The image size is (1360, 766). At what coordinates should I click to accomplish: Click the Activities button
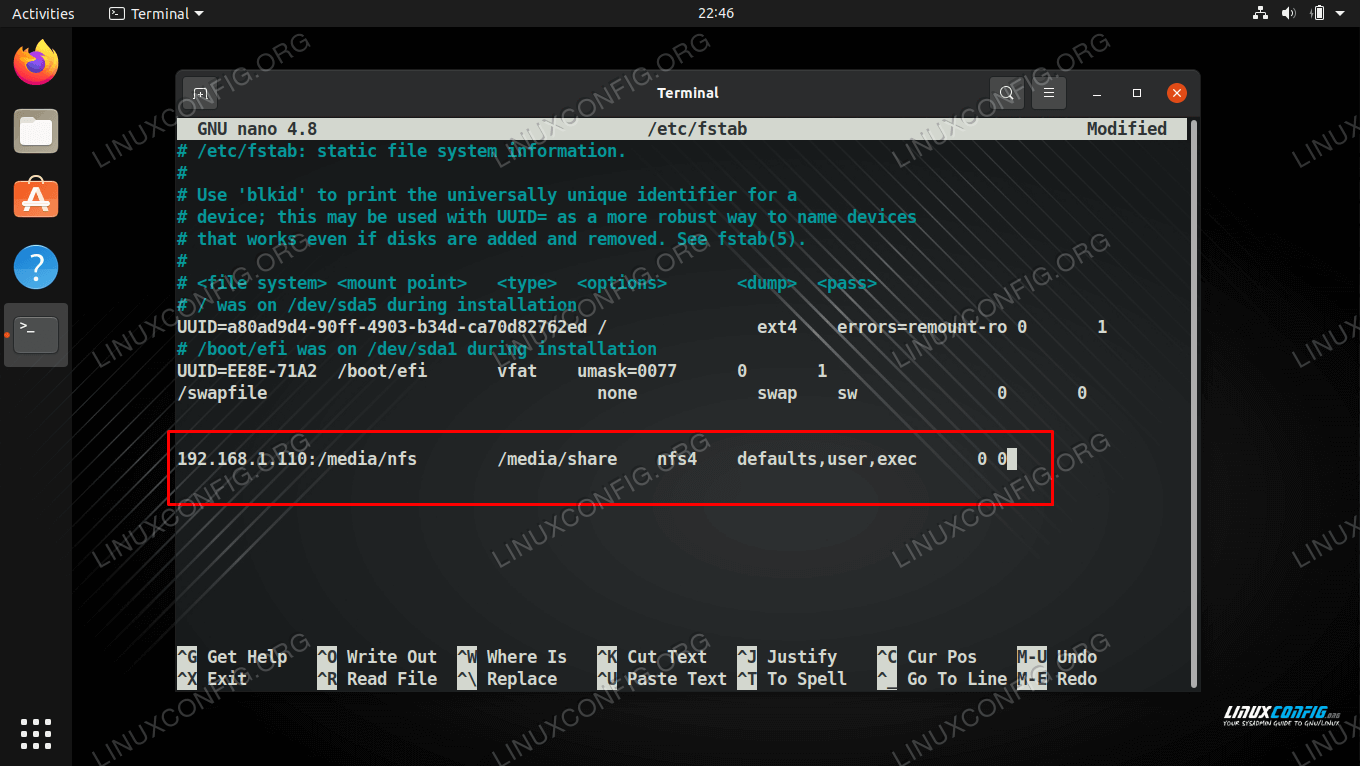click(43, 14)
